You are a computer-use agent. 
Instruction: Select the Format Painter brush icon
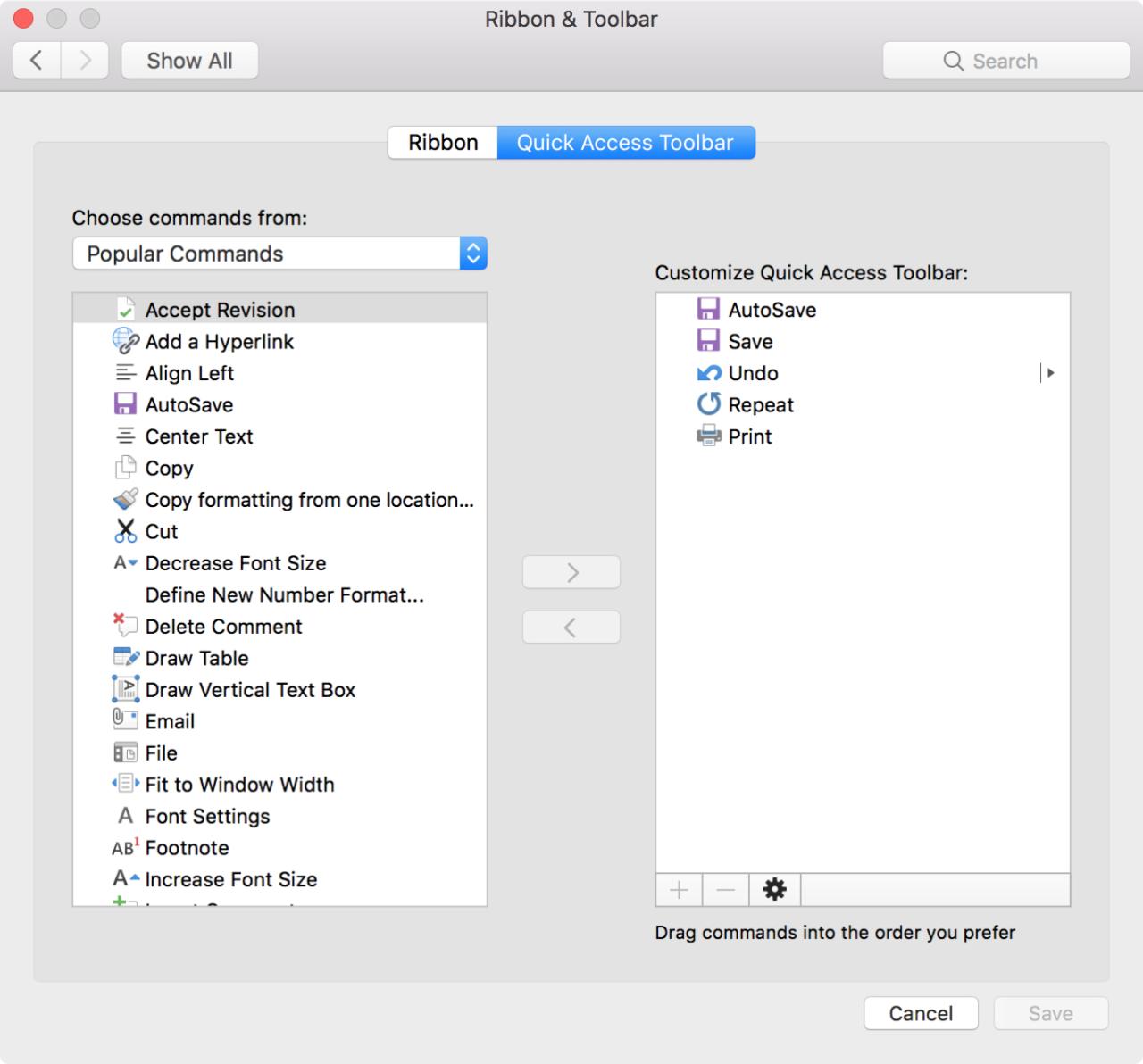point(125,500)
